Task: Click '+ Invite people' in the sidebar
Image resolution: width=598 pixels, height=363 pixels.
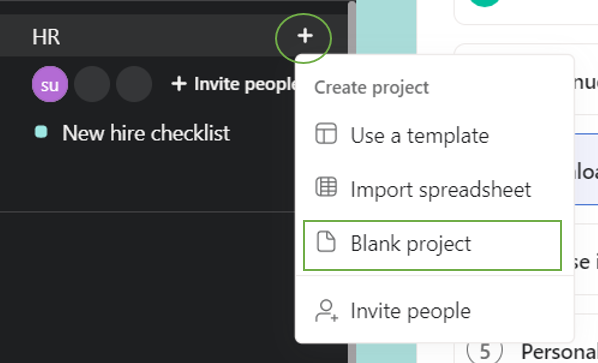Action: [233, 84]
